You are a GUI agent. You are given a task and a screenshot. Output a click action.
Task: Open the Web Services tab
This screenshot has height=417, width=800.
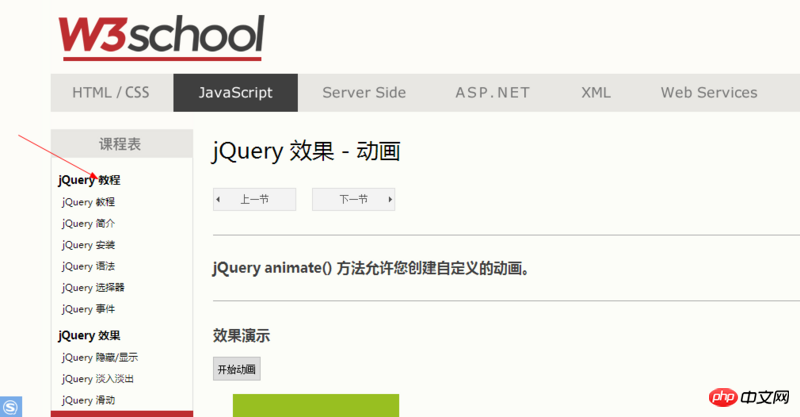coord(709,92)
